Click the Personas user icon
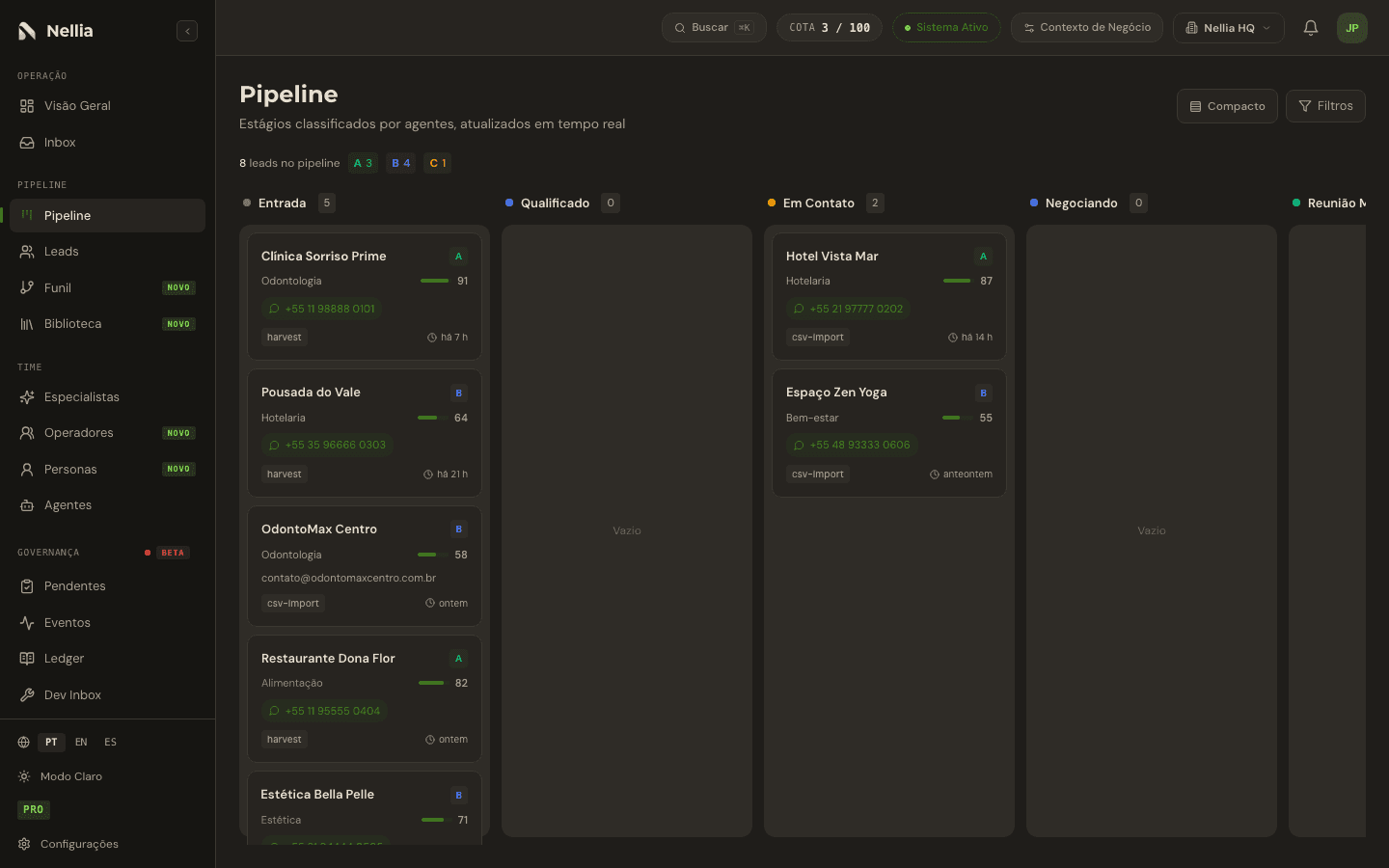This screenshot has width=1389, height=868. [x=27, y=470]
